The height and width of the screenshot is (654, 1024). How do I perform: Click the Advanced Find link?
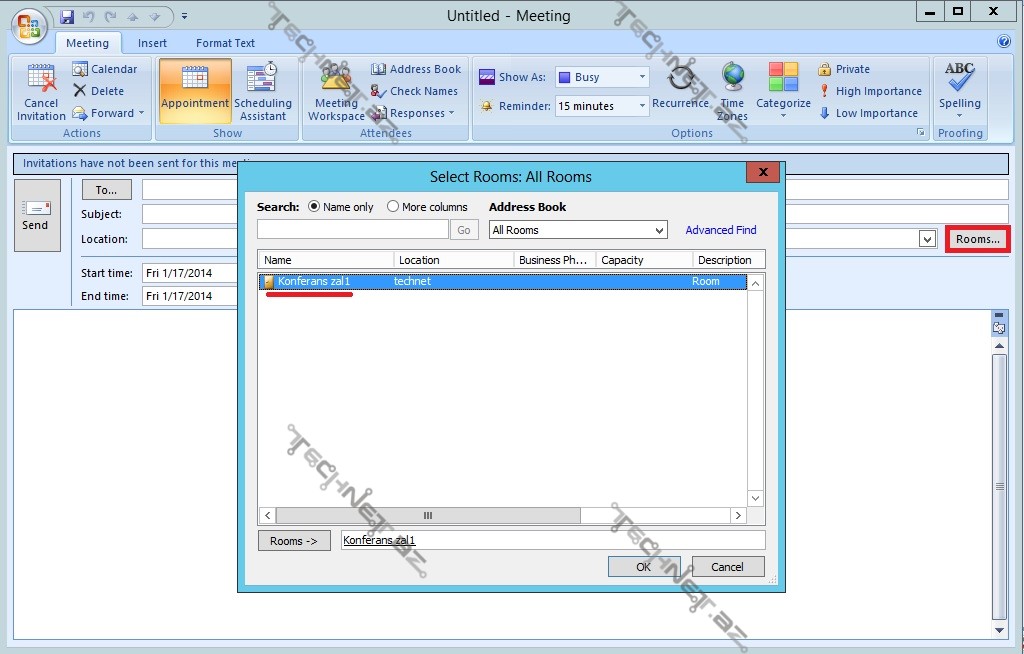click(720, 230)
